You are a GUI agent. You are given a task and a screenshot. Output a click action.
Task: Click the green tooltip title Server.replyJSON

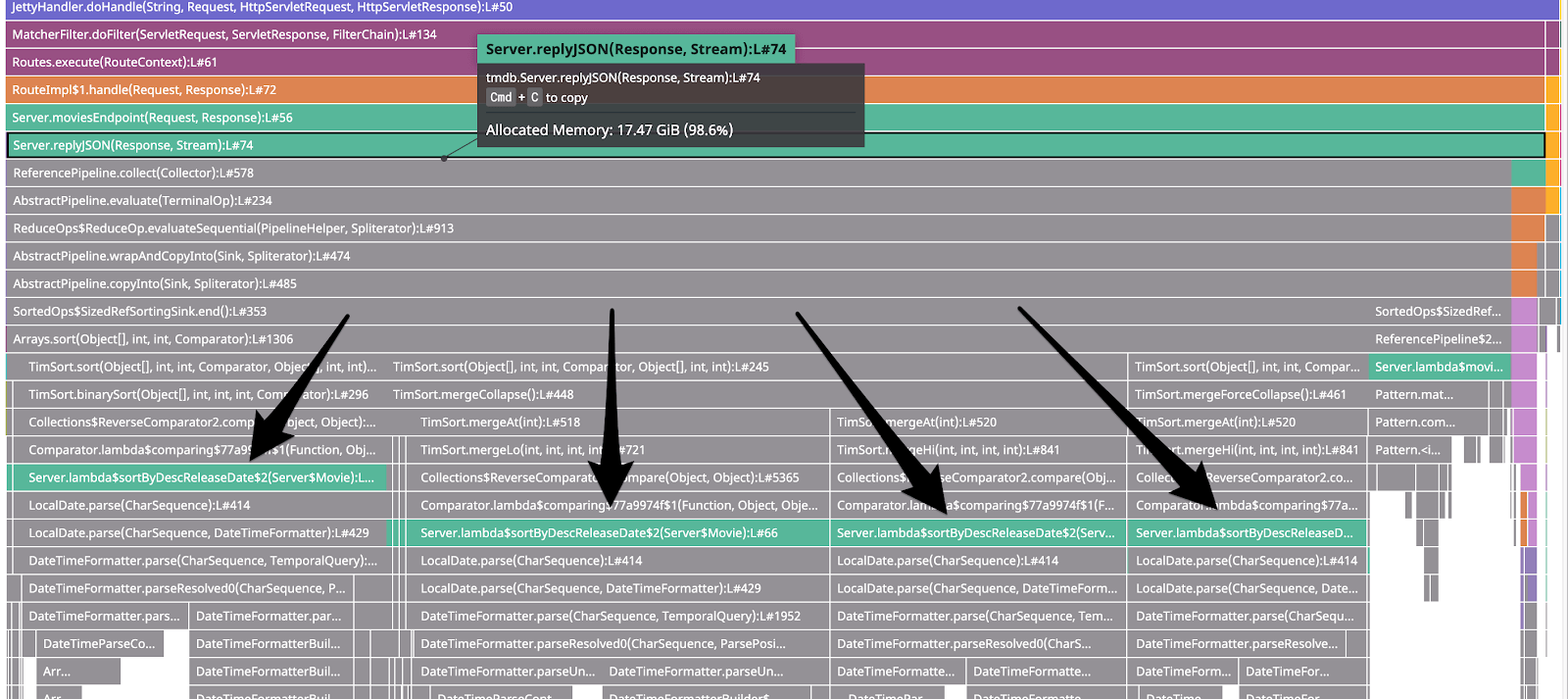point(636,49)
